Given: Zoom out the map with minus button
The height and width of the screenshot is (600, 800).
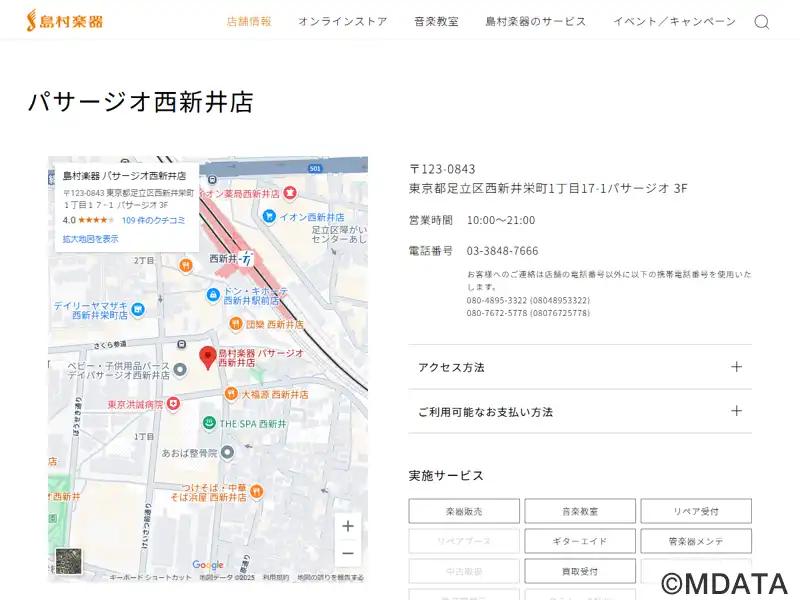Looking at the screenshot, I should point(348,553).
